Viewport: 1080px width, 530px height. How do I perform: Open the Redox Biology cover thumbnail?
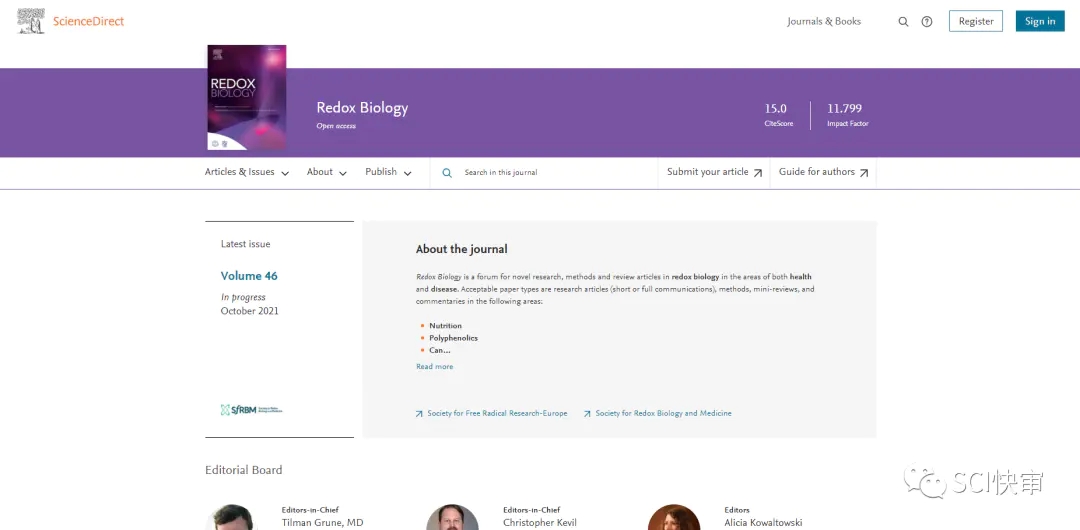(x=247, y=97)
